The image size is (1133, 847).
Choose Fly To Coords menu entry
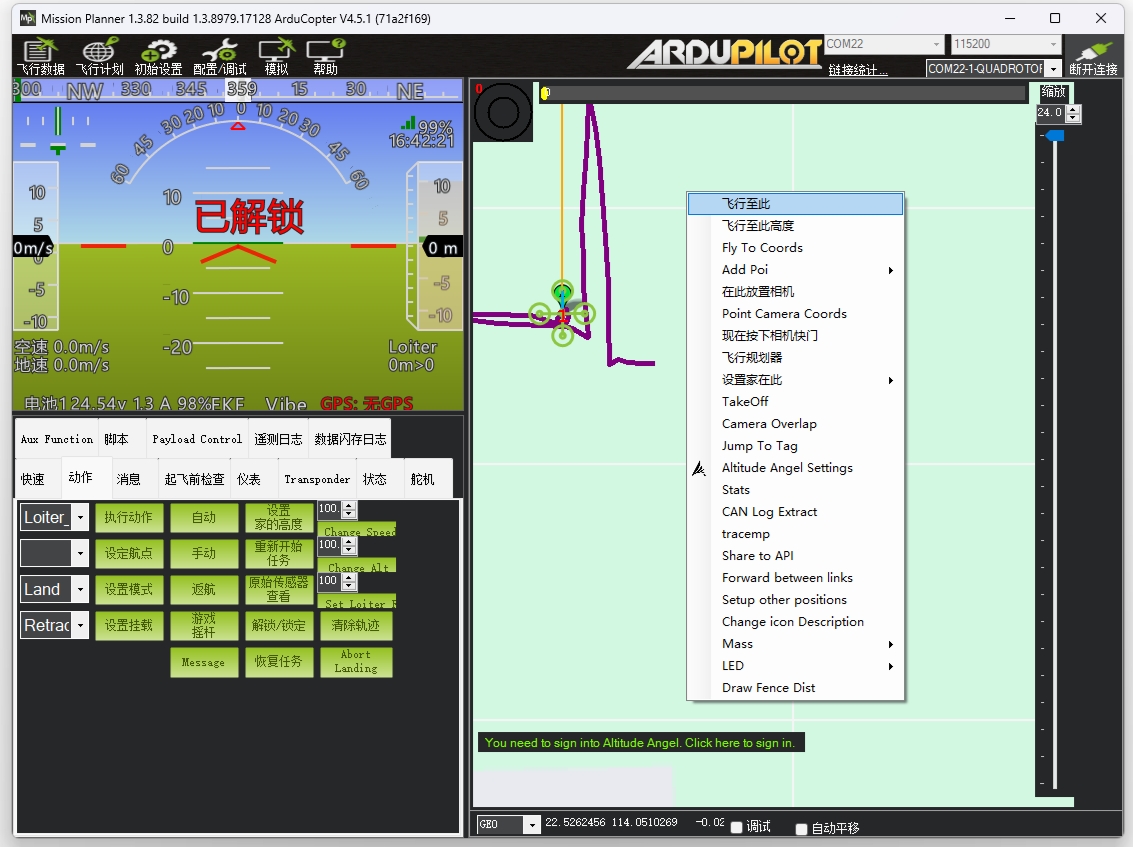[796, 248]
